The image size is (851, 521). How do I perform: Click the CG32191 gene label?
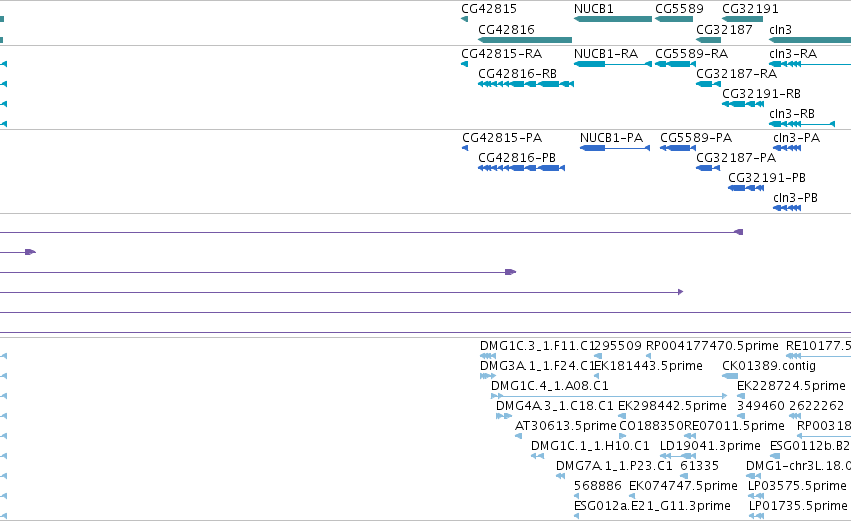point(750,9)
